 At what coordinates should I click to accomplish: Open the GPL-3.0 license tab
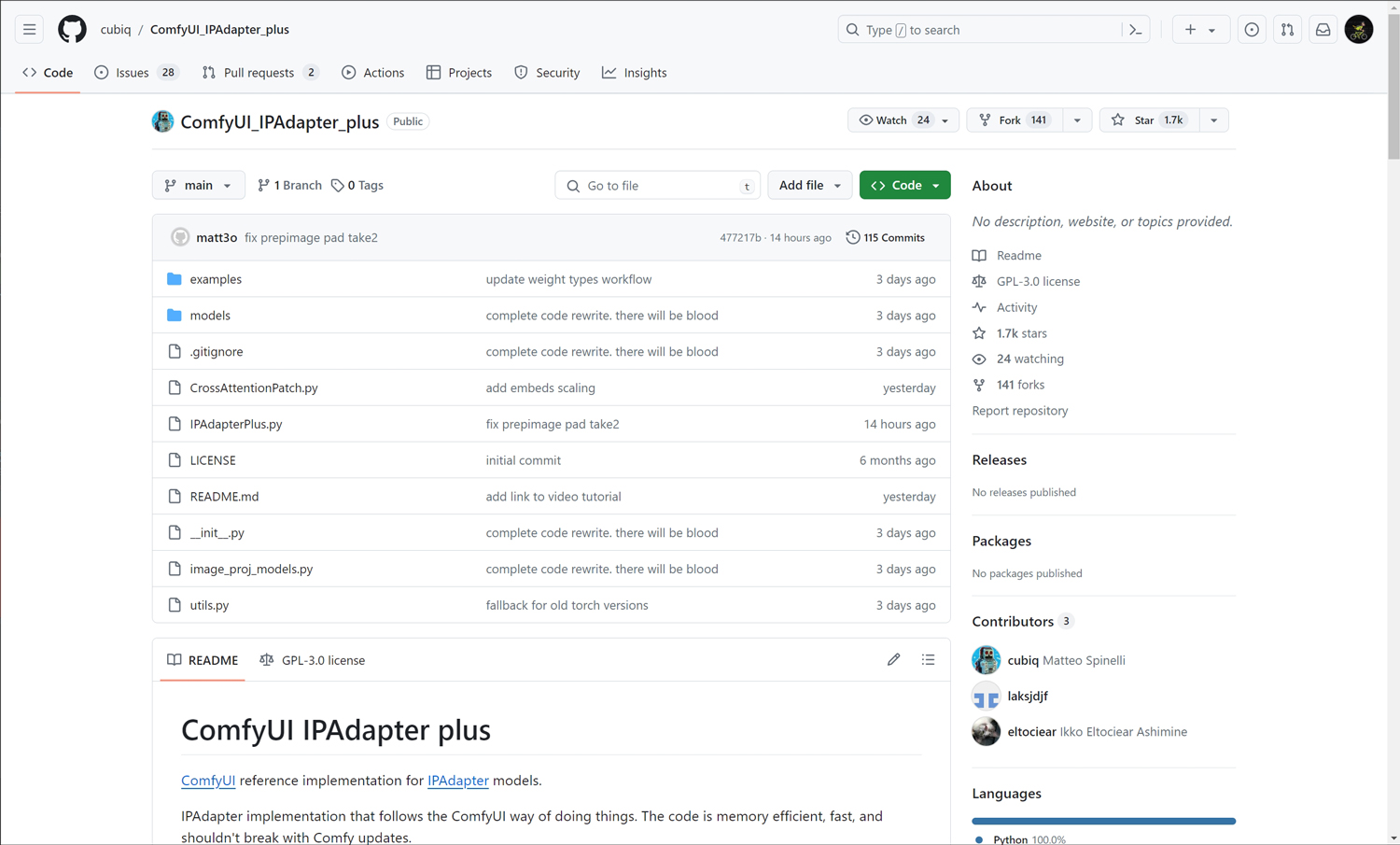tap(313, 660)
